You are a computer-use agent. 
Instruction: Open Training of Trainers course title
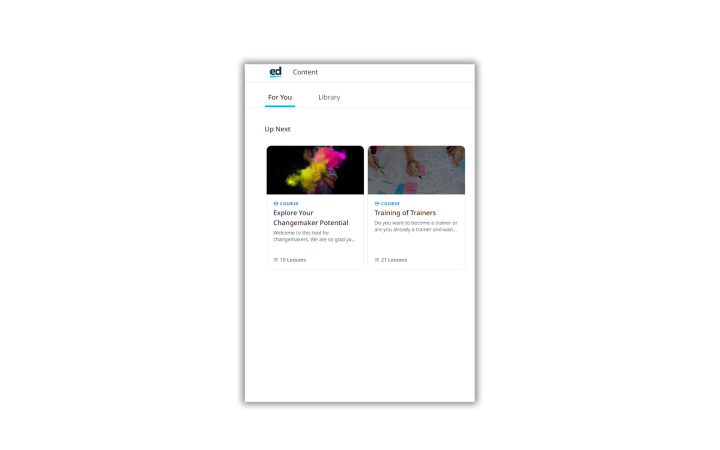[x=405, y=213]
